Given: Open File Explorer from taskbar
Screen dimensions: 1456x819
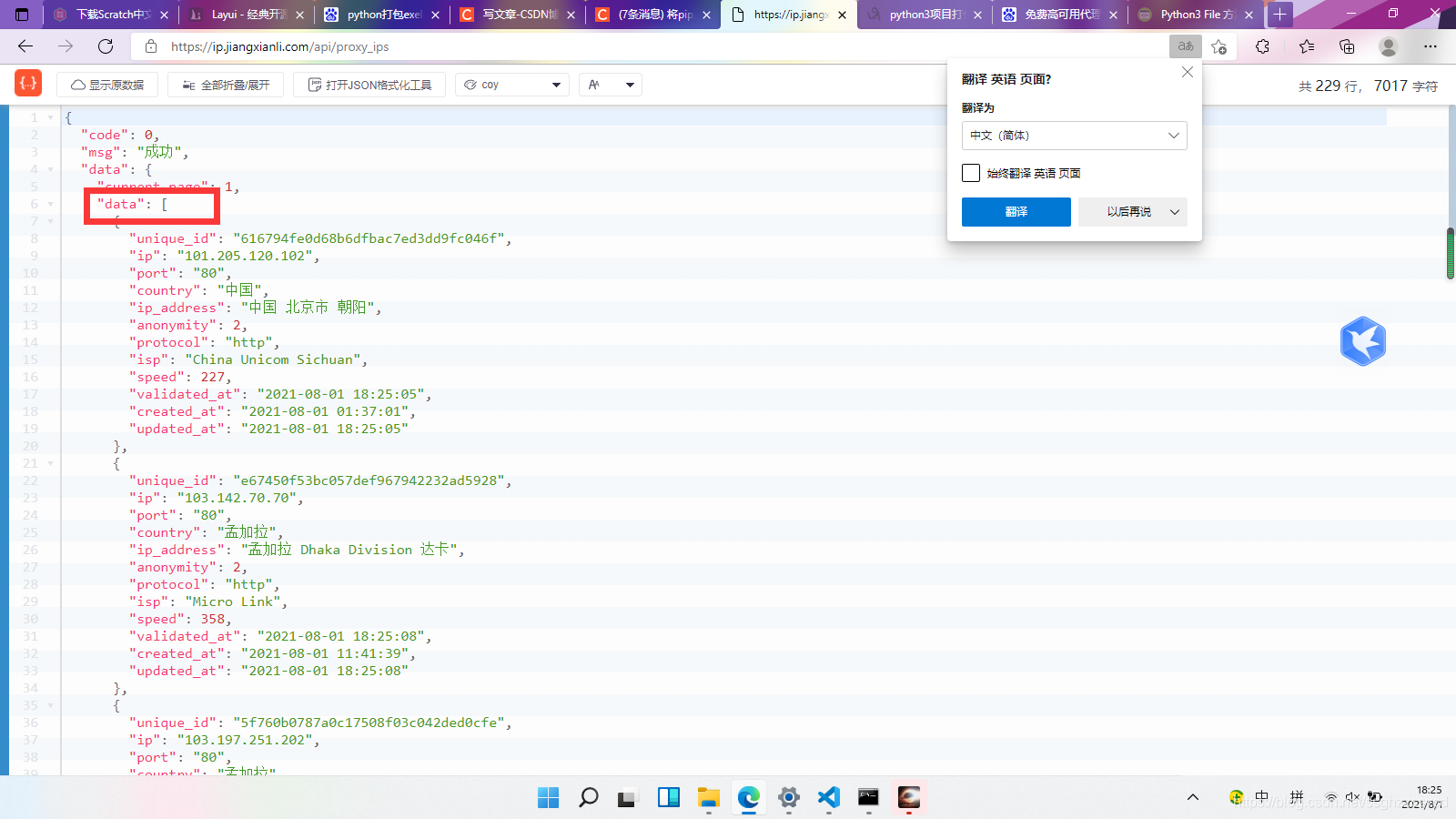Looking at the screenshot, I should pyautogui.click(x=709, y=798).
